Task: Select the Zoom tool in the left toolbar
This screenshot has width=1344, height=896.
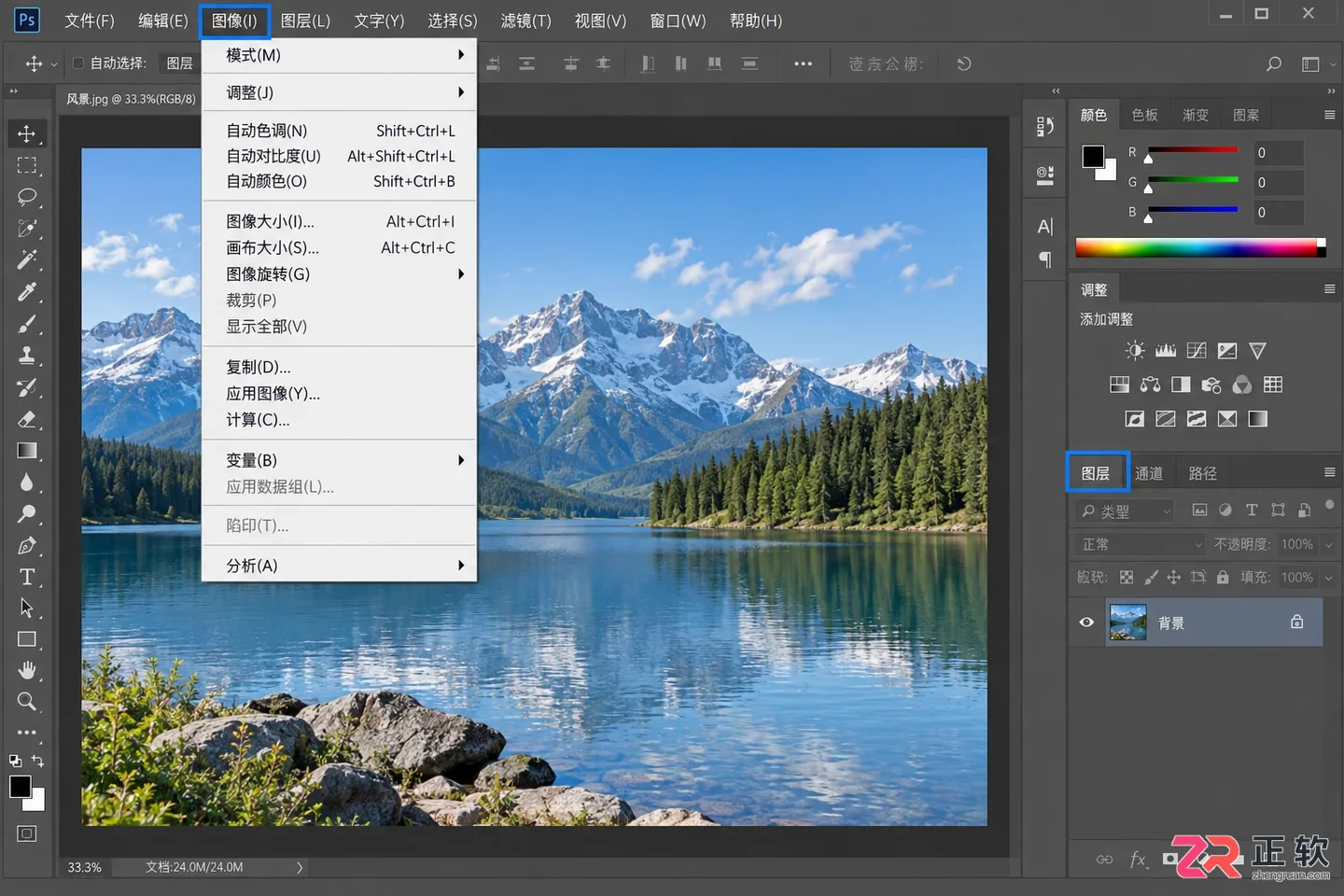Action: click(x=27, y=702)
